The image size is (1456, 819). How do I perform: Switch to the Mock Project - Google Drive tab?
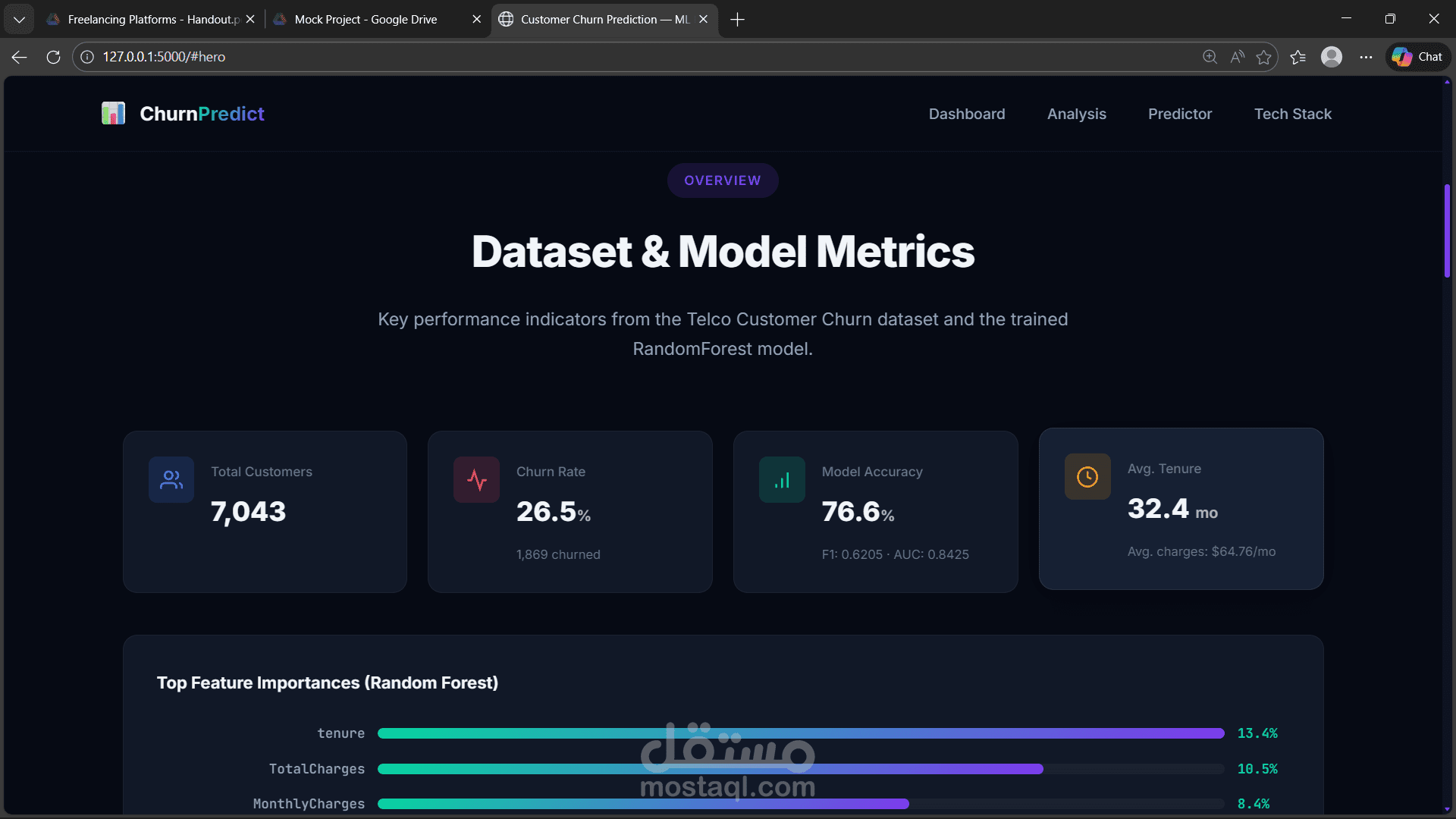(366, 19)
